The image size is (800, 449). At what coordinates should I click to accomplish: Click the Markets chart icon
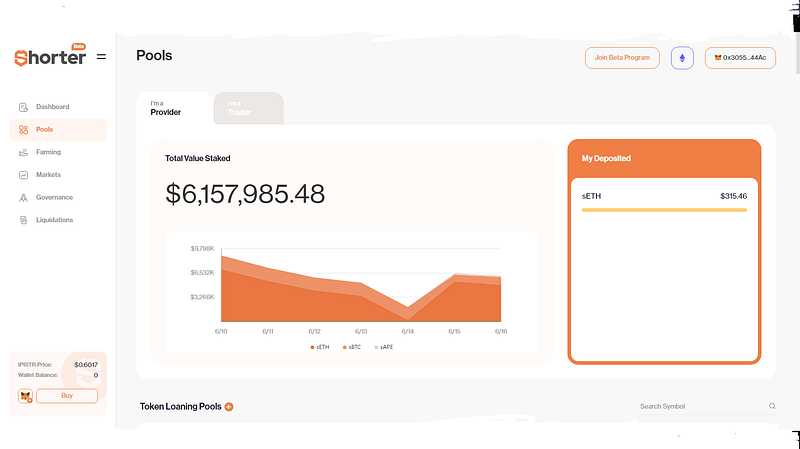(23, 175)
